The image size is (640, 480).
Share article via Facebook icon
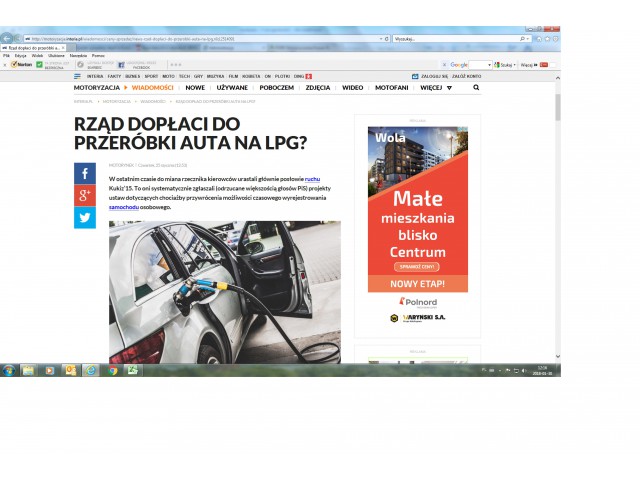[85, 173]
